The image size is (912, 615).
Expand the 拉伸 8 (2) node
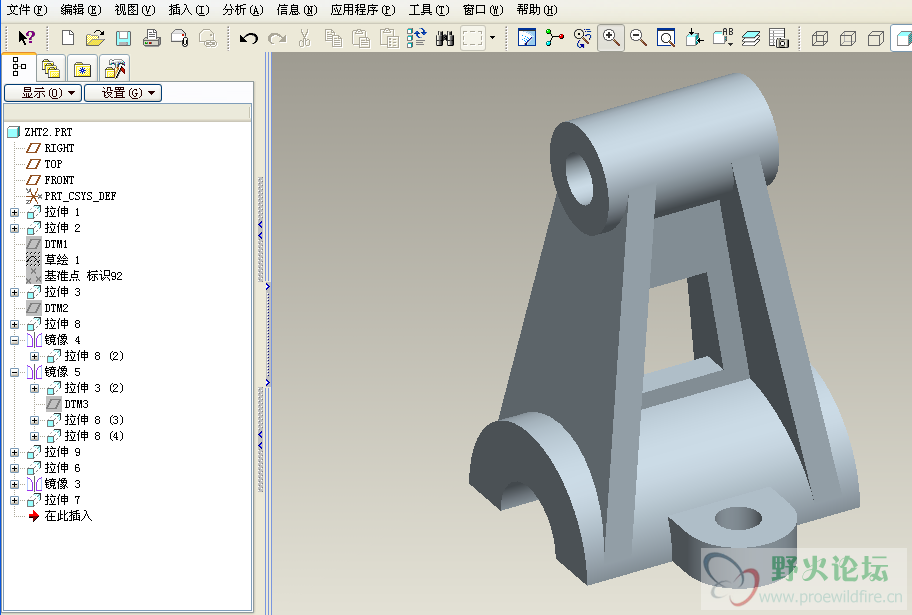tap(34, 356)
